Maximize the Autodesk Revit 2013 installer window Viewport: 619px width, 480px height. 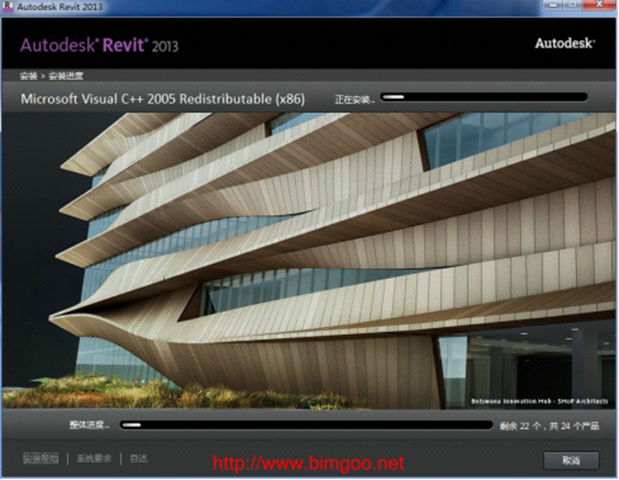point(572,5)
